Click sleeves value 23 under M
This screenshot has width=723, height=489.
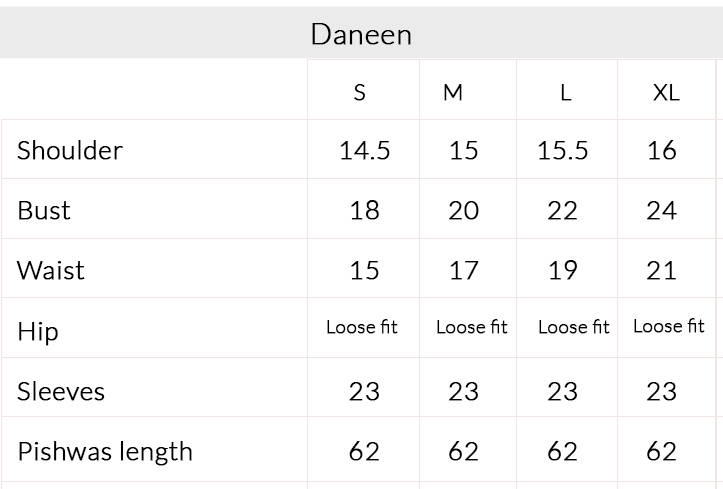[x=463, y=391]
